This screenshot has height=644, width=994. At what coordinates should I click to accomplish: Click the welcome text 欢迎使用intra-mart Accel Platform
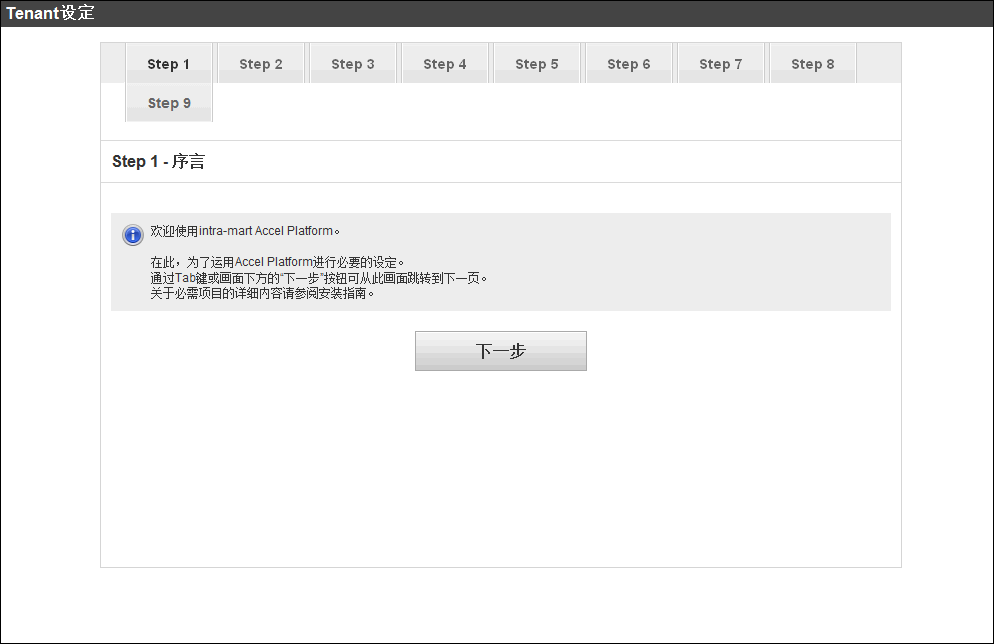click(x=245, y=231)
